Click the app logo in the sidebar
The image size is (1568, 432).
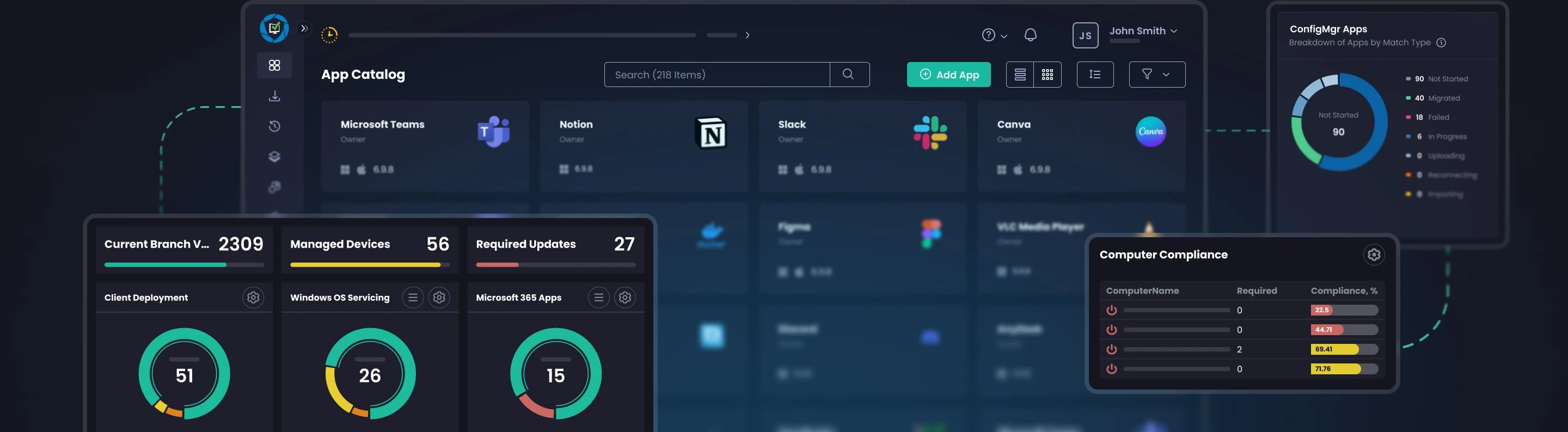point(274,28)
